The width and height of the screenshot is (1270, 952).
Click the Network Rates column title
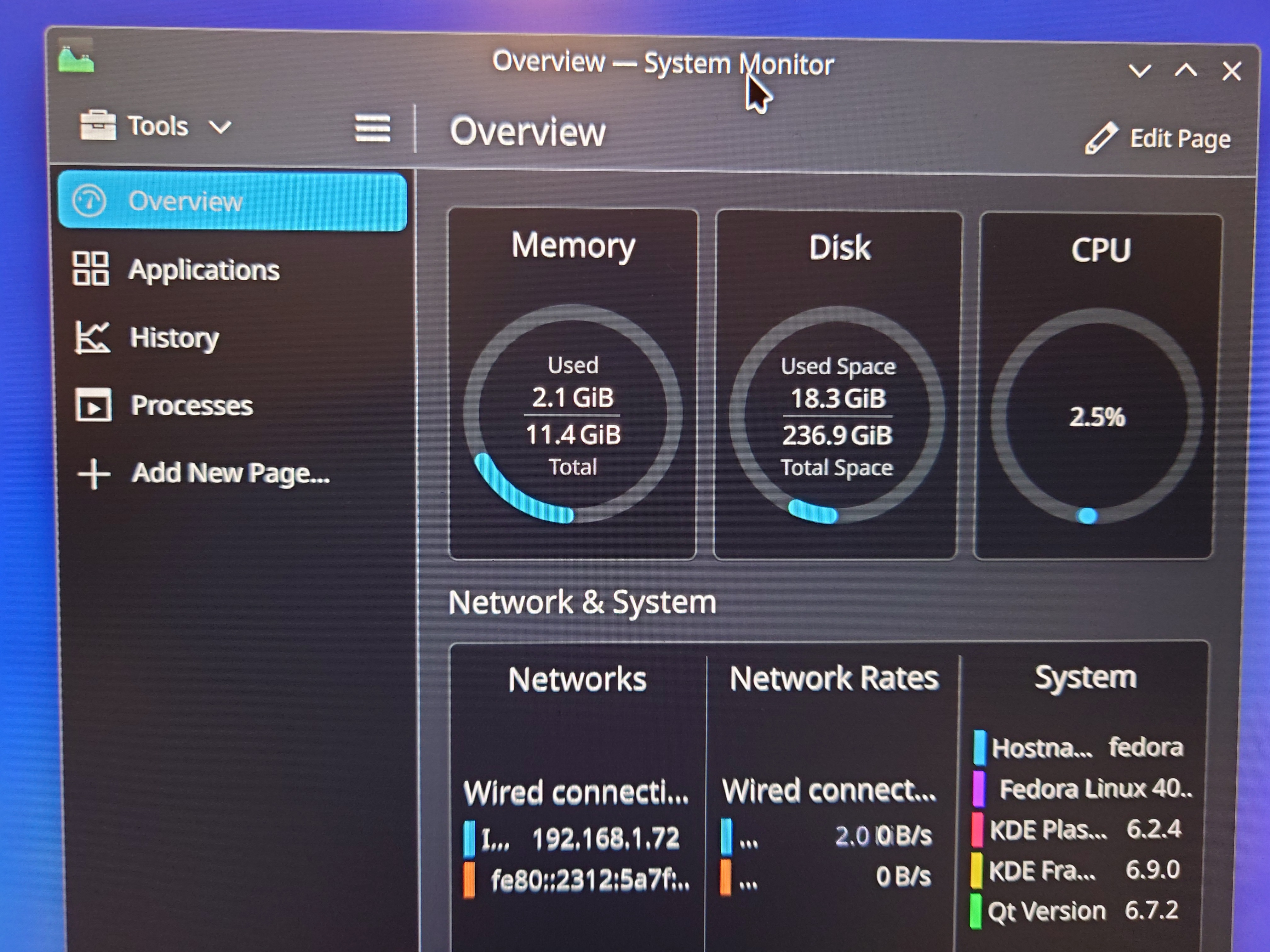point(834,678)
